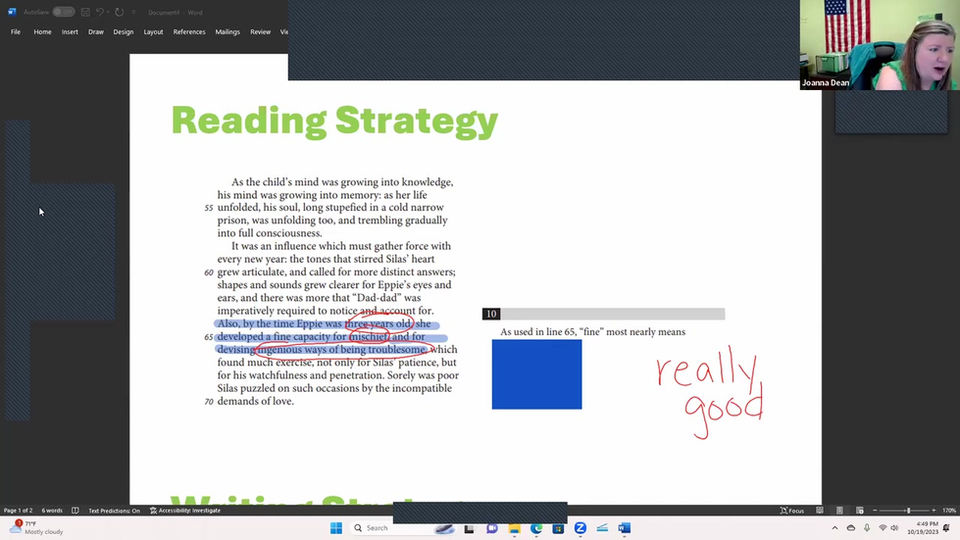
Task: Toggle the AutoSave switch
Action: [x=63, y=12]
